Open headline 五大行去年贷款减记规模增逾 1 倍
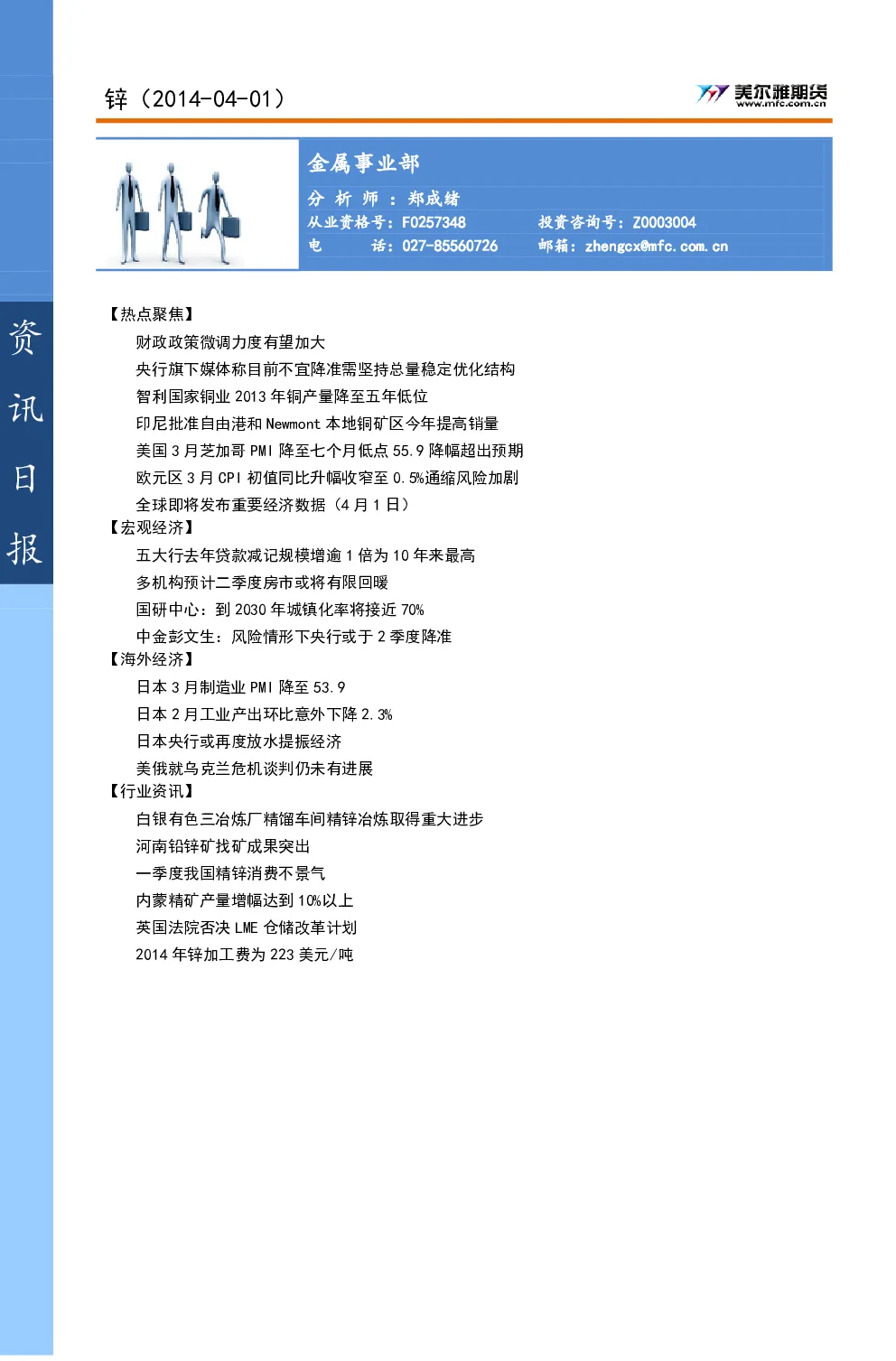The width and height of the screenshot is (896, 1361). tap(305, 555)
